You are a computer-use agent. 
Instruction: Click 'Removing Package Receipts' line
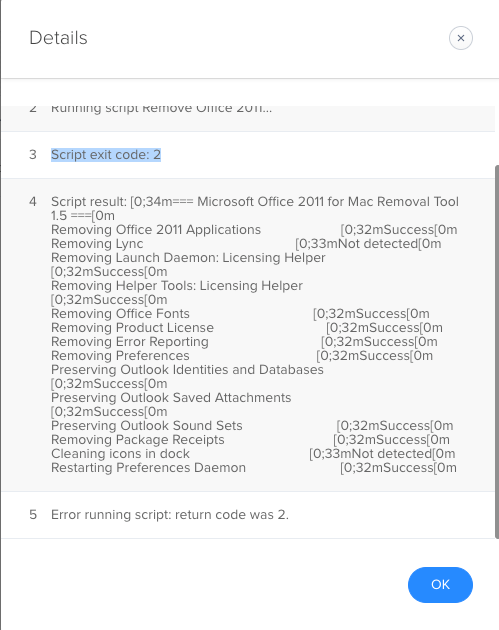click(x=137, y=440)
